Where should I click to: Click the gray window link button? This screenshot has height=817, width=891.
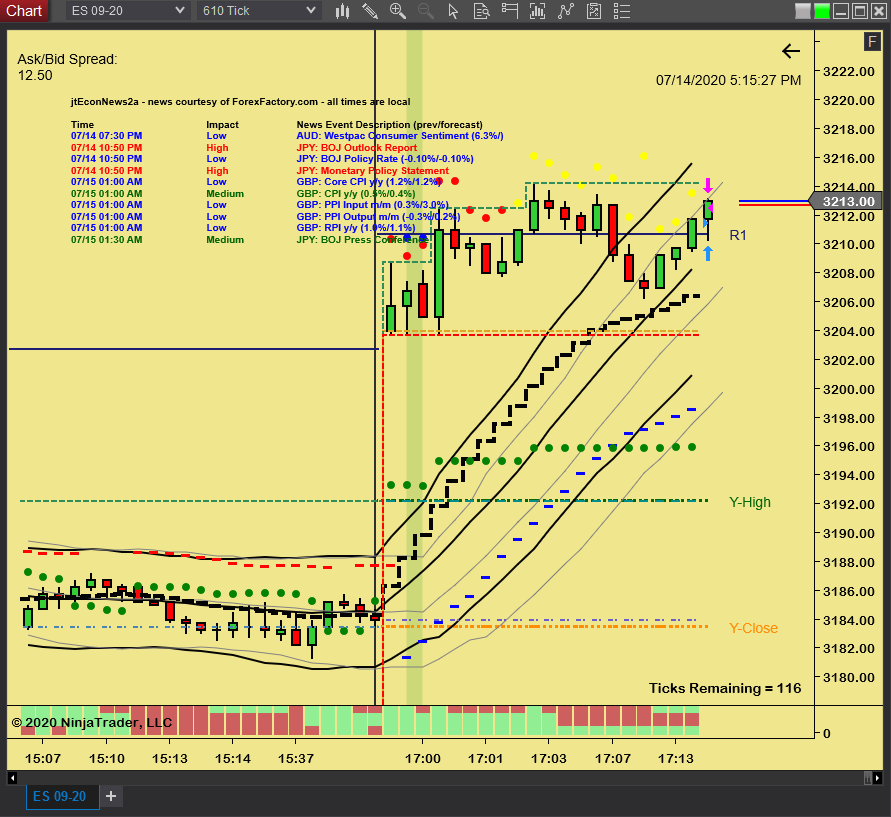point(802,11)
